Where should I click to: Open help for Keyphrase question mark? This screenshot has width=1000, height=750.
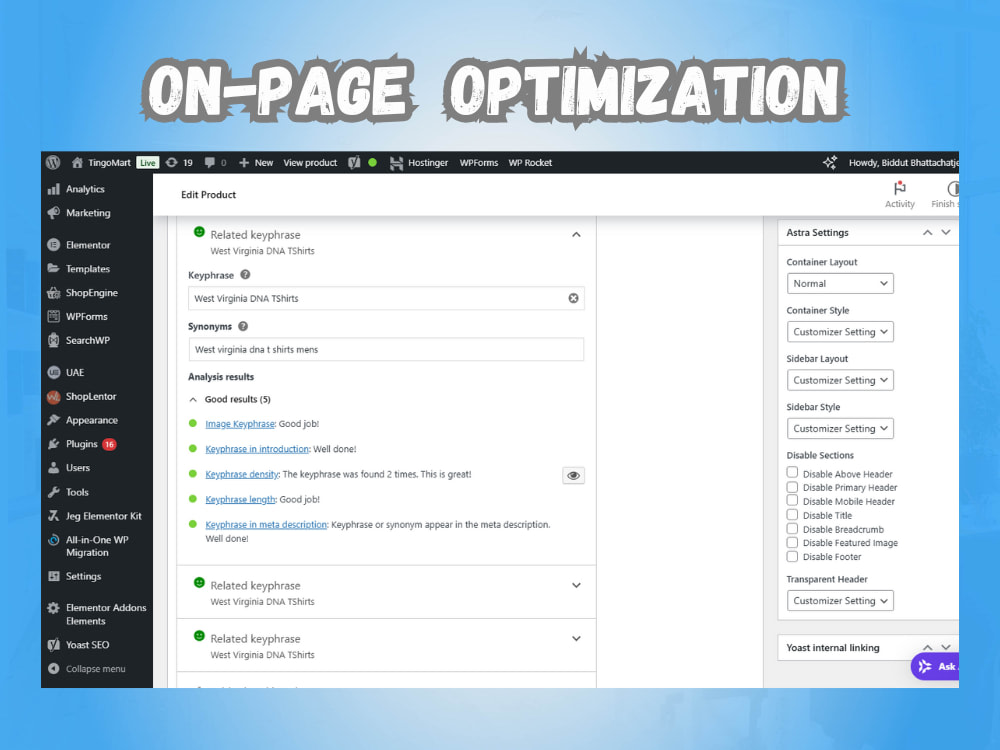245,275
